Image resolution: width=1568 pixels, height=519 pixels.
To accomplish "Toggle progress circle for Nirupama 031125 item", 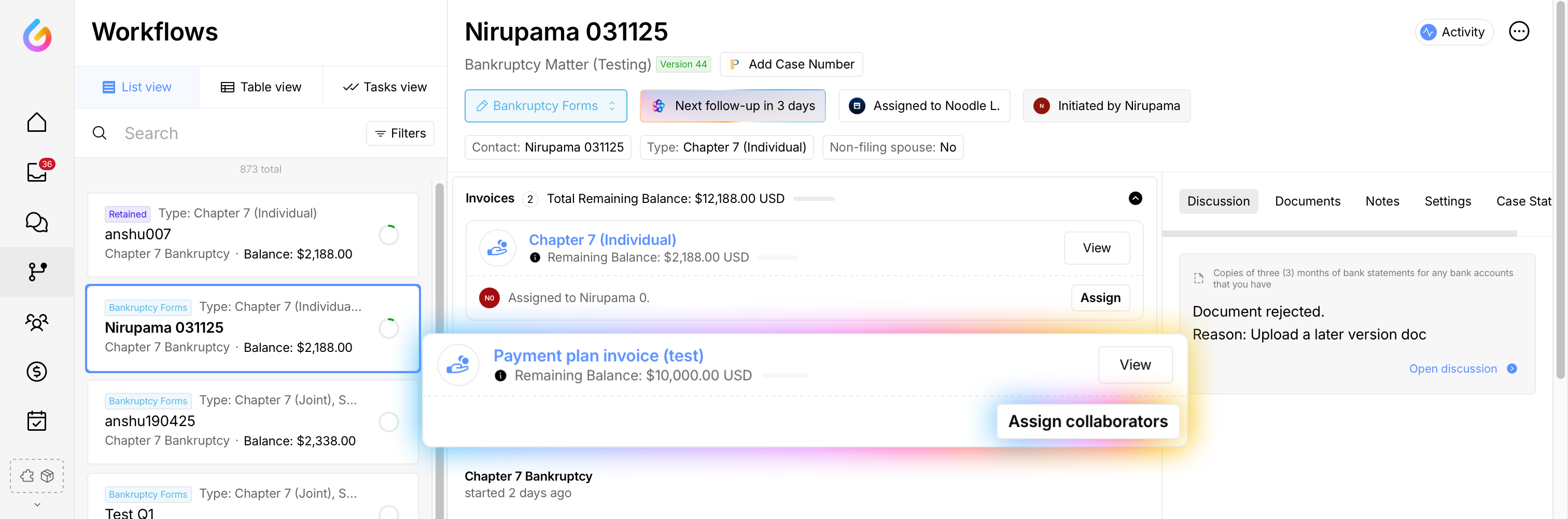I will point(388,329).
